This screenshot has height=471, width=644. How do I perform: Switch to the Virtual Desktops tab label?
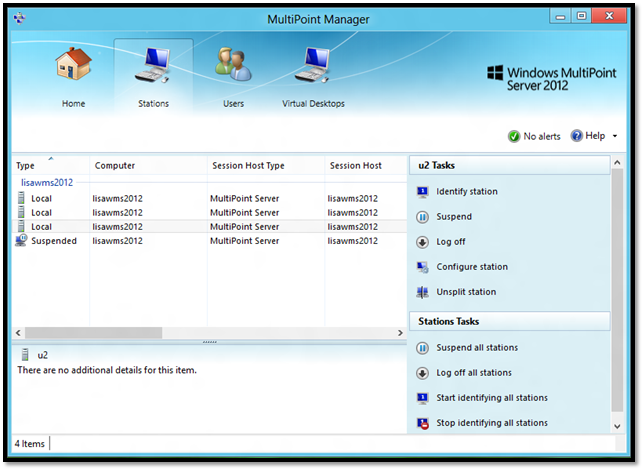(313, 103)
